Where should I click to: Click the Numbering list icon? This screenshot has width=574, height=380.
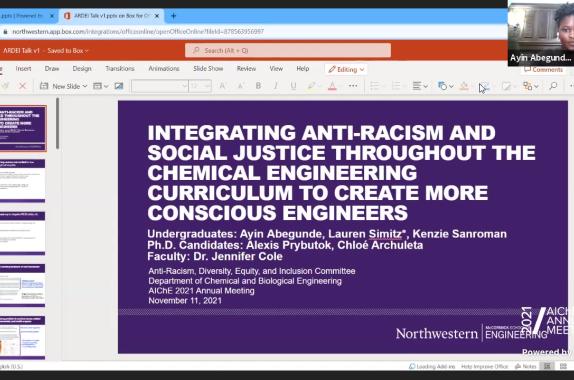[x=396, y=86]
